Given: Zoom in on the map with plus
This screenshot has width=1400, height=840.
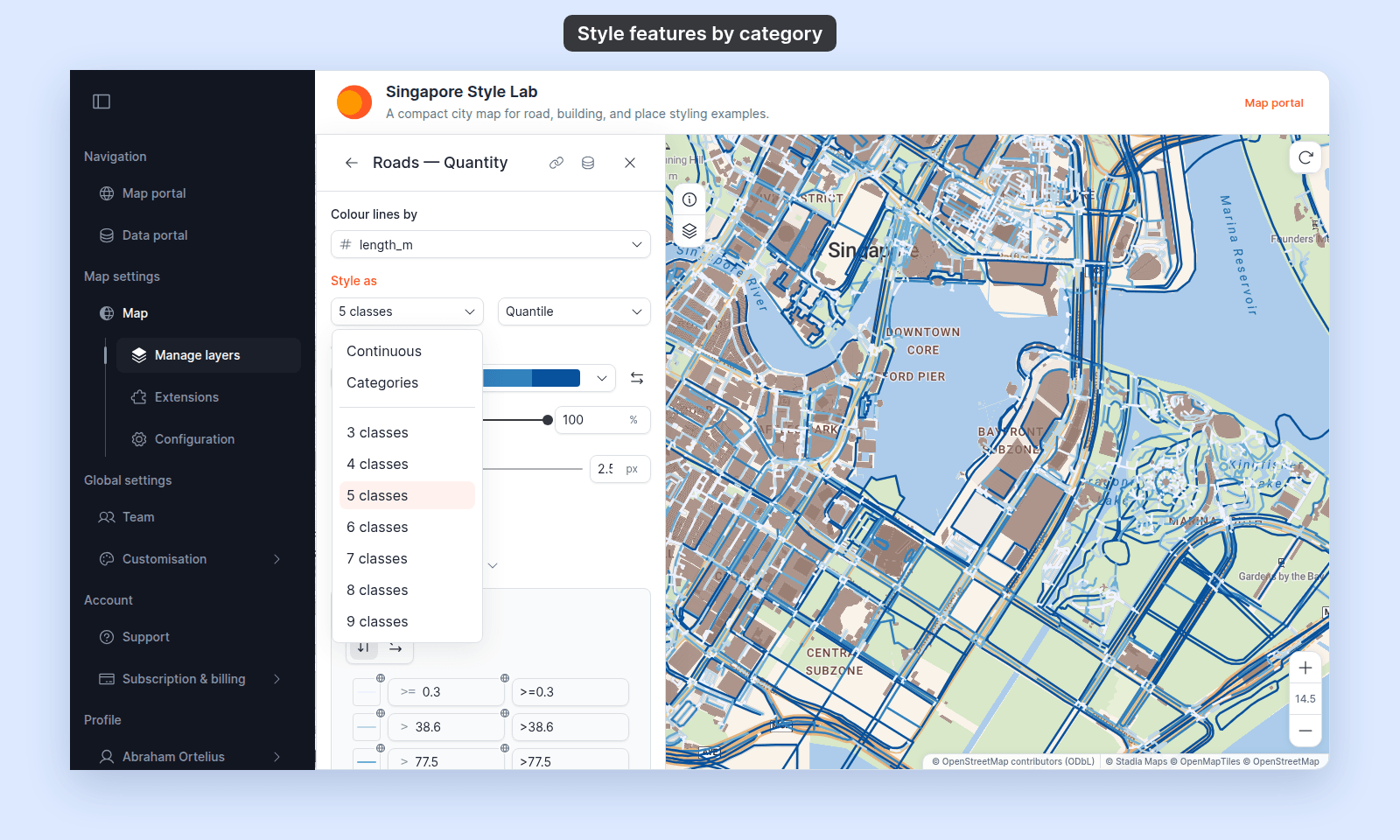Looking at the screenshot, I should coord(1305,668).
